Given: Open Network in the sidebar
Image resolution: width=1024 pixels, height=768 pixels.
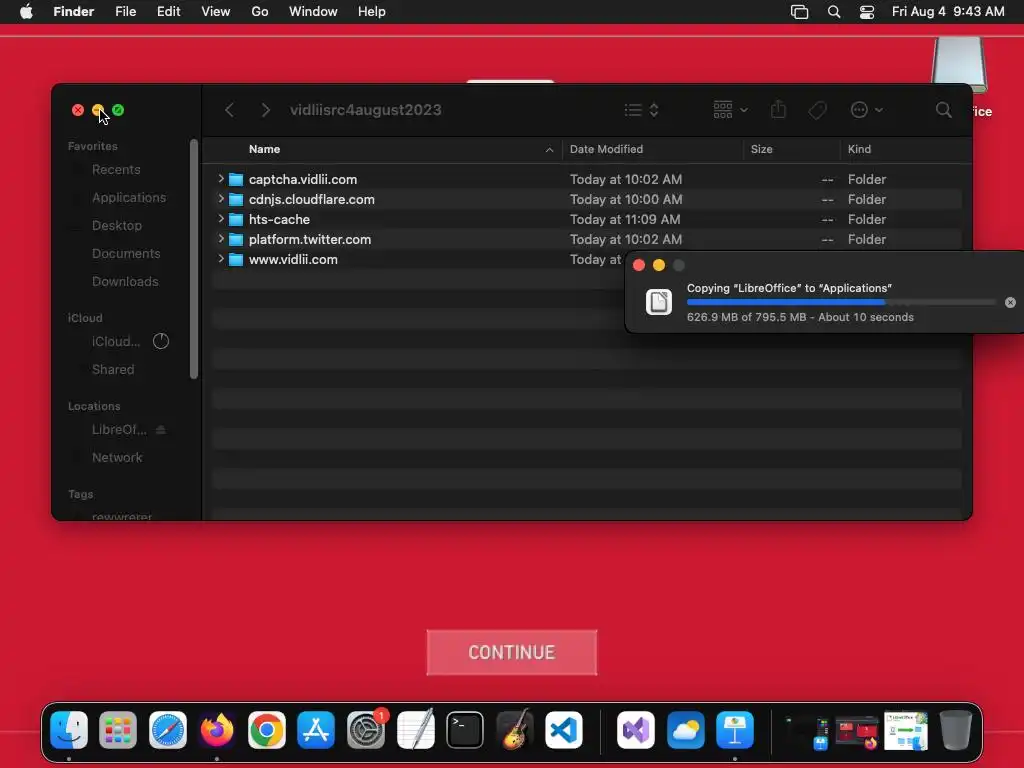Looking at the screenshot, I should (117, 458).
